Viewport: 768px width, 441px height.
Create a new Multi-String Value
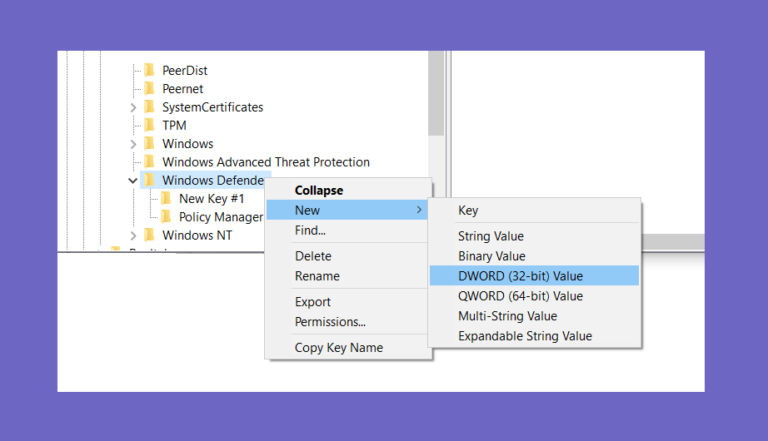point(534,316)
